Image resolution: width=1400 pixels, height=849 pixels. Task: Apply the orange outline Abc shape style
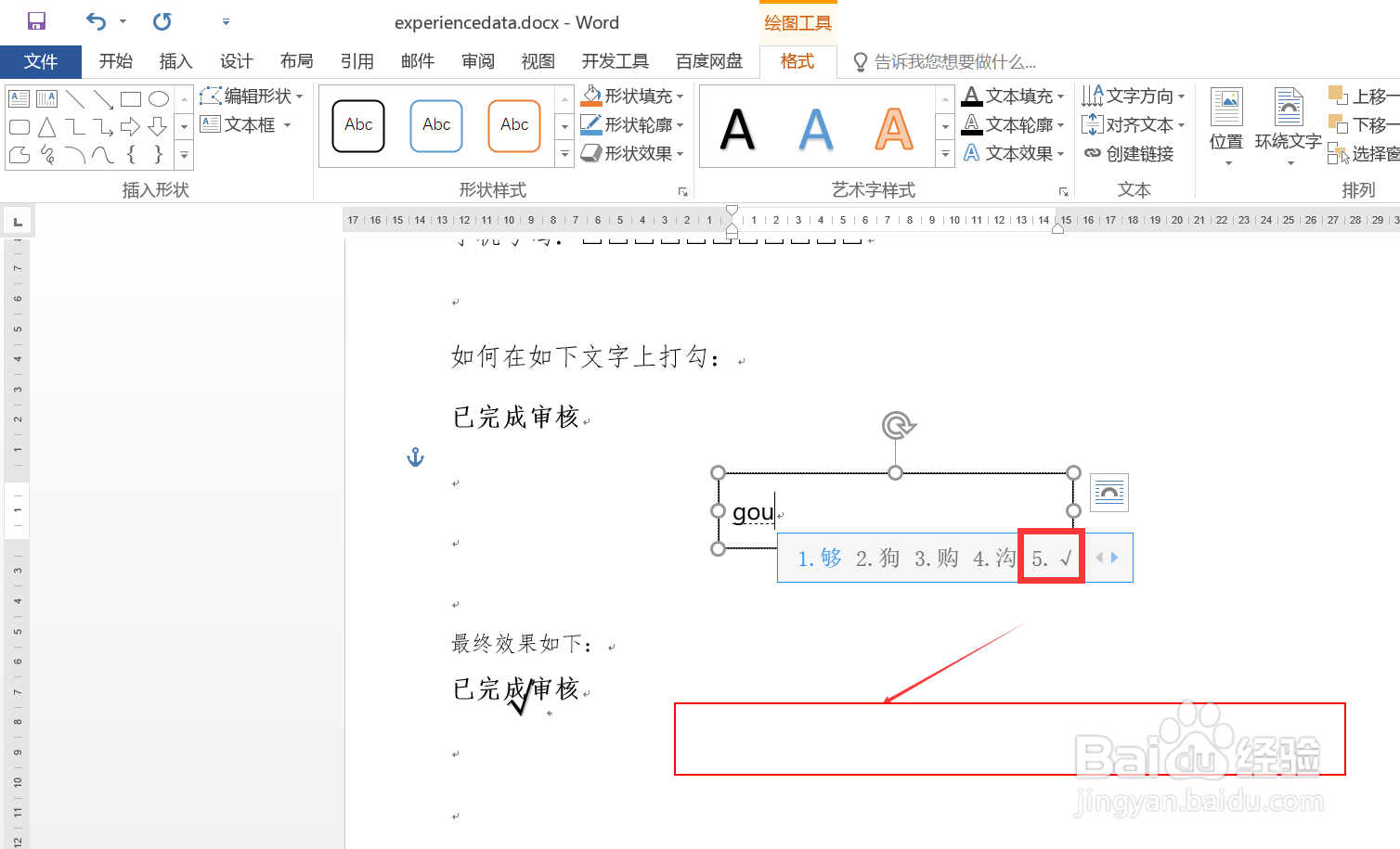(x=514, y=125)
